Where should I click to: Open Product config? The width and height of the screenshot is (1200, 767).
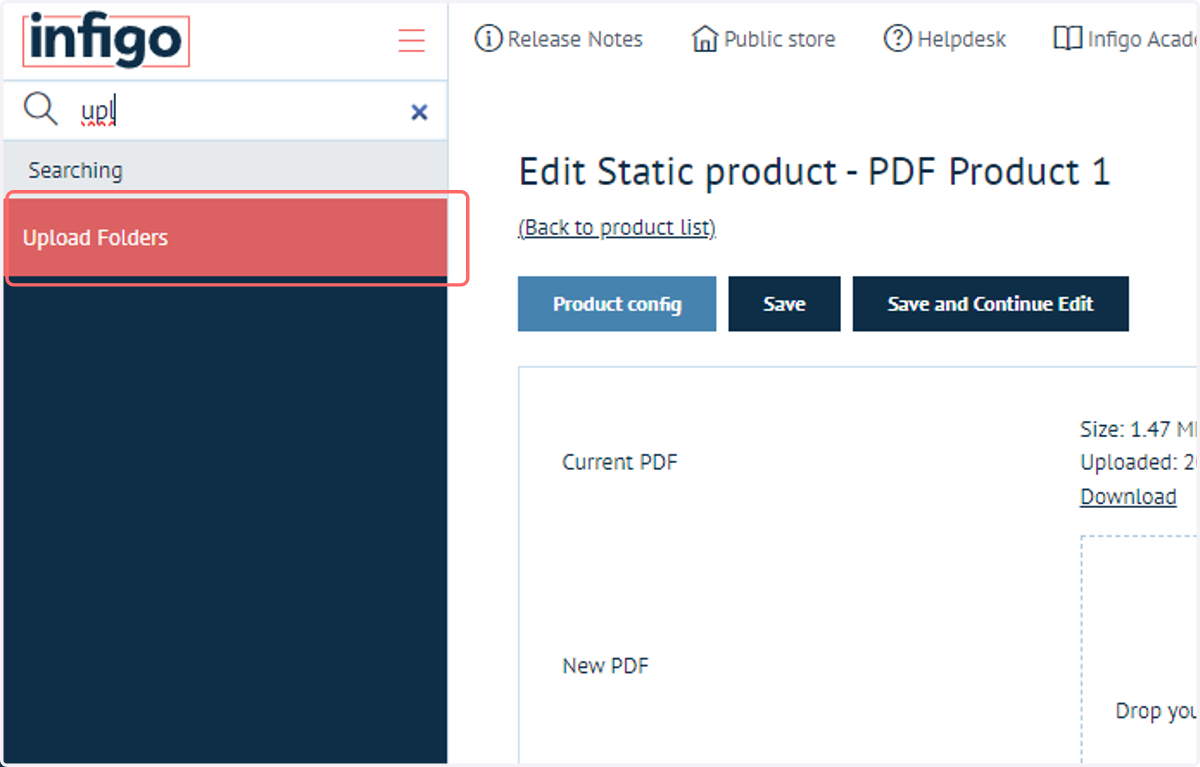(x=617, y=304)
